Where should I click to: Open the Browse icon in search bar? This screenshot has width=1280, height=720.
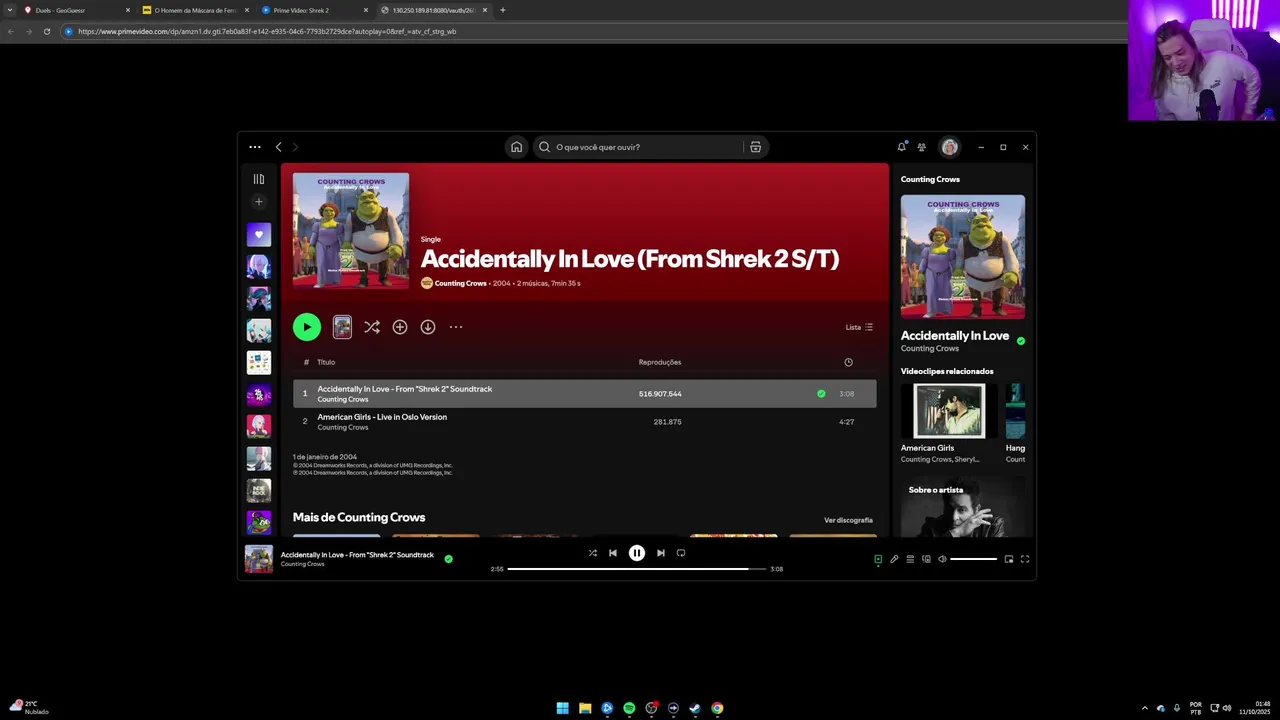point(755,147)
